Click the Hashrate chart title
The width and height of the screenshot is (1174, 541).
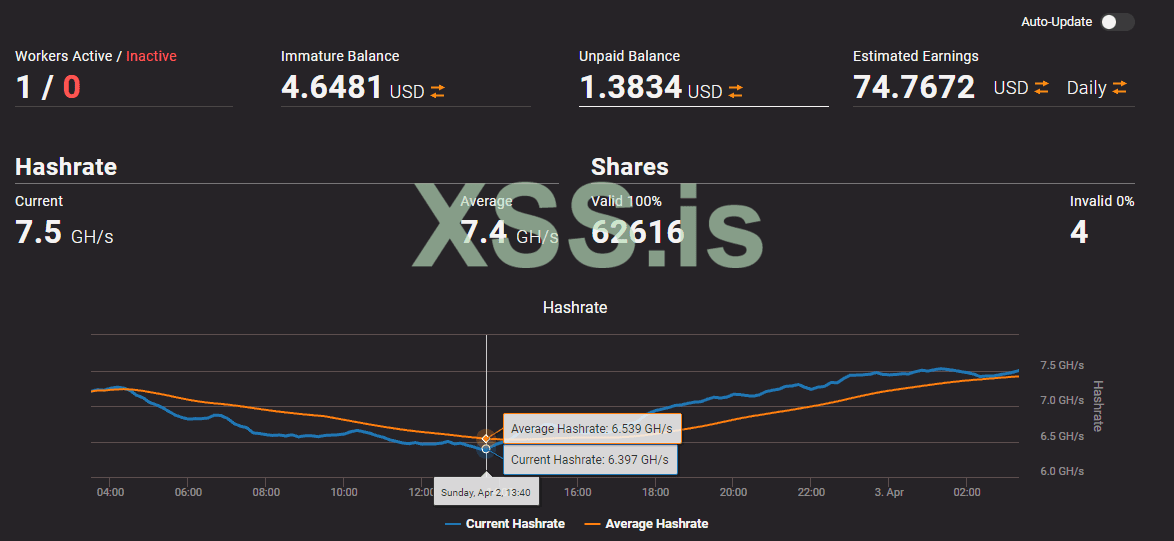point(575,307)
